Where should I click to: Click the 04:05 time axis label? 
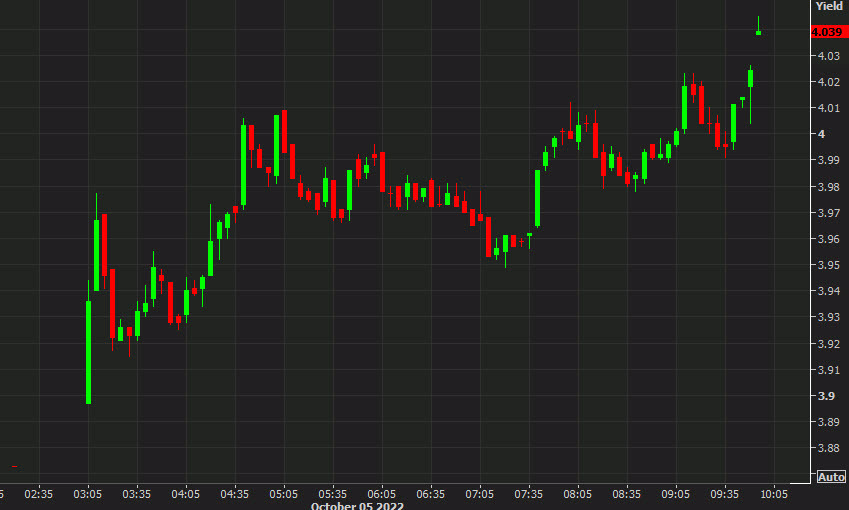point(186,494)
